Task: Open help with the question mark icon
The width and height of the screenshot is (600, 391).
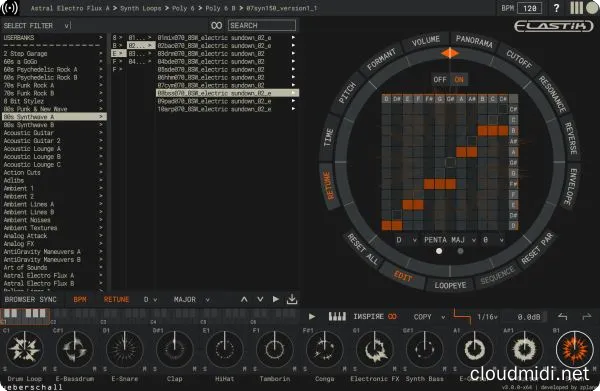Action: (556, 8)
